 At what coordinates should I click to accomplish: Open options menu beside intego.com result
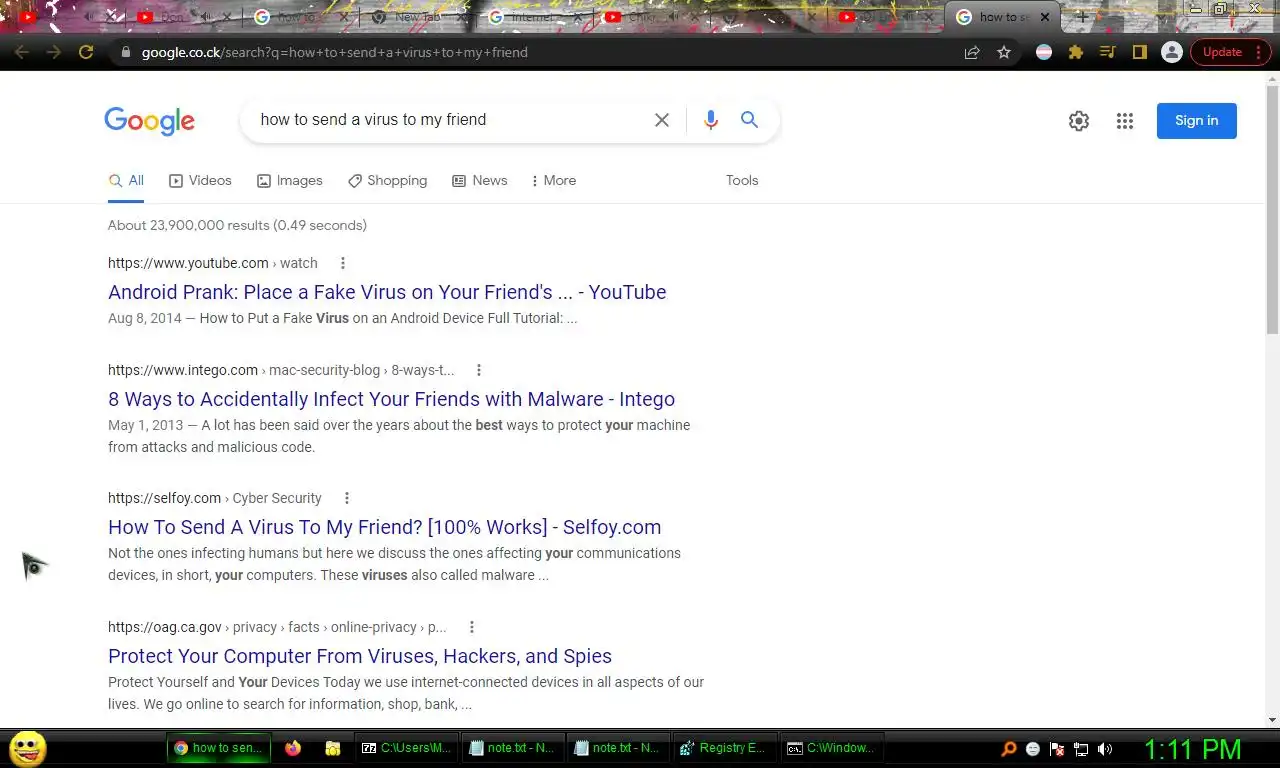[x=479, y=370]
